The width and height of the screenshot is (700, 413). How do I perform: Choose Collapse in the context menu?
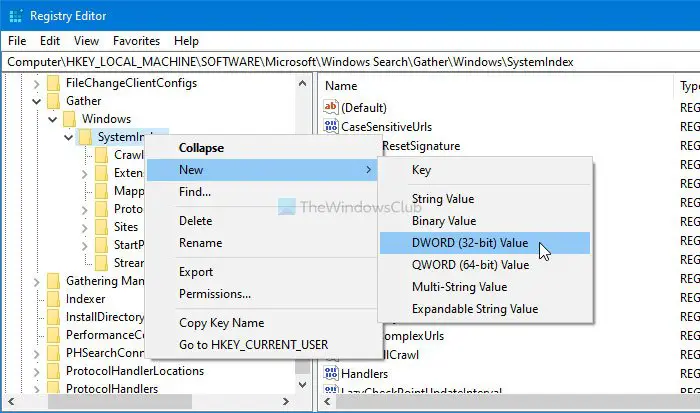tap(264, 148)
